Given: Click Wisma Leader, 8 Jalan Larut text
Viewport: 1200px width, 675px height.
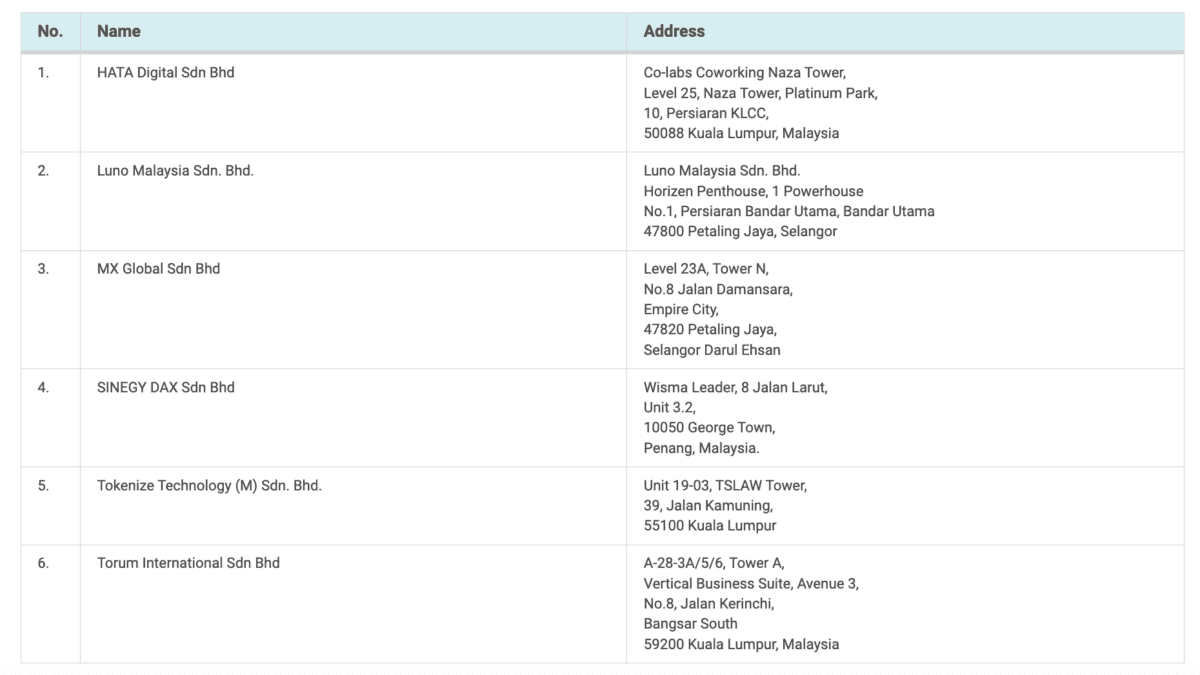Looking at the screenshot, I should point(736,387).
